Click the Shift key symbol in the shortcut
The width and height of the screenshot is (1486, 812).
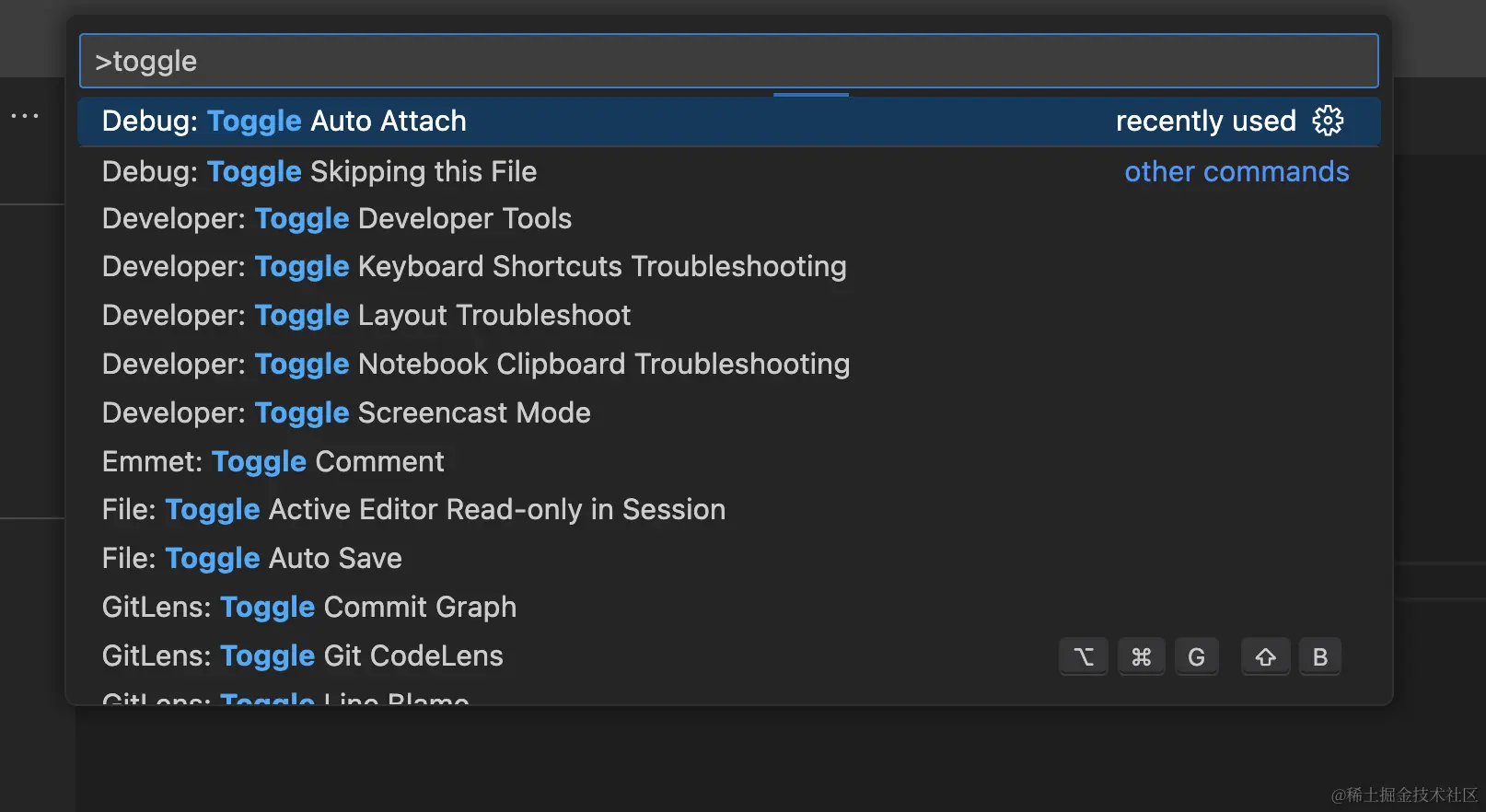point(1265,657)
